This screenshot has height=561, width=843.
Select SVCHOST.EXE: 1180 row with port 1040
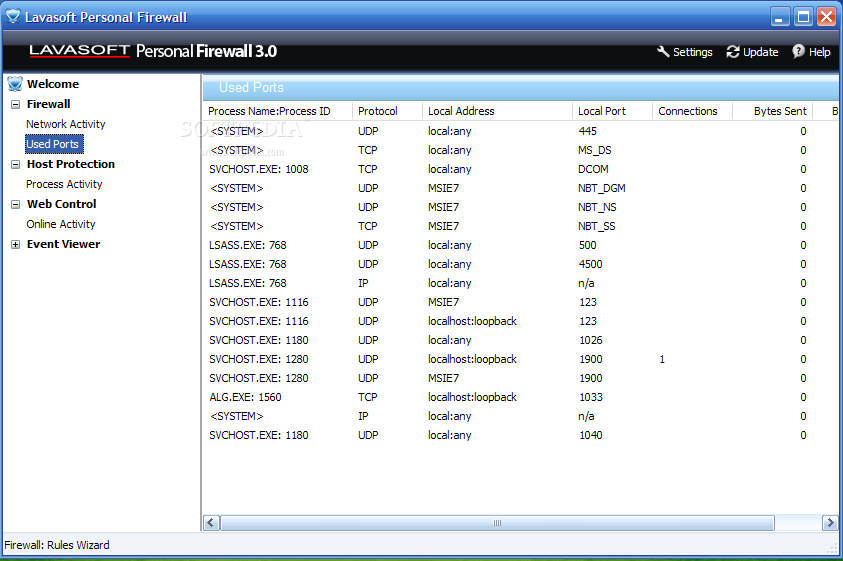[x=520, y=435]
